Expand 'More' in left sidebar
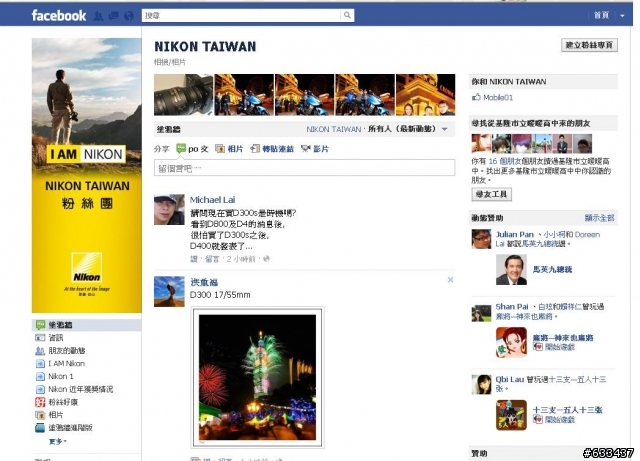This screenshot has width=640, height=461. tap(58, 441)
